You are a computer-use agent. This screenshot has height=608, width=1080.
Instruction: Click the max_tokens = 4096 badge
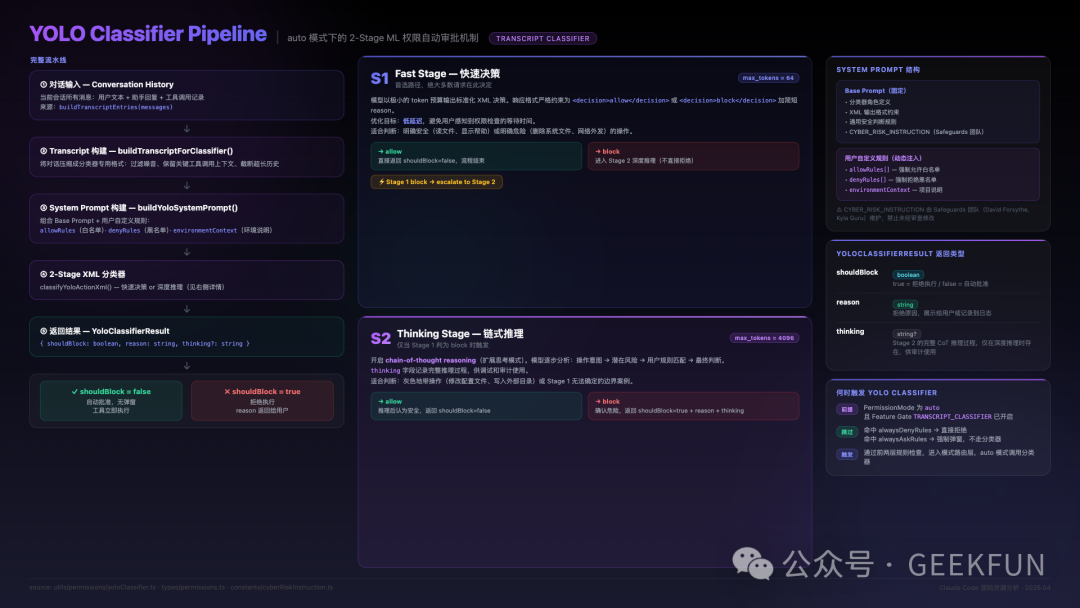[765, 338]
